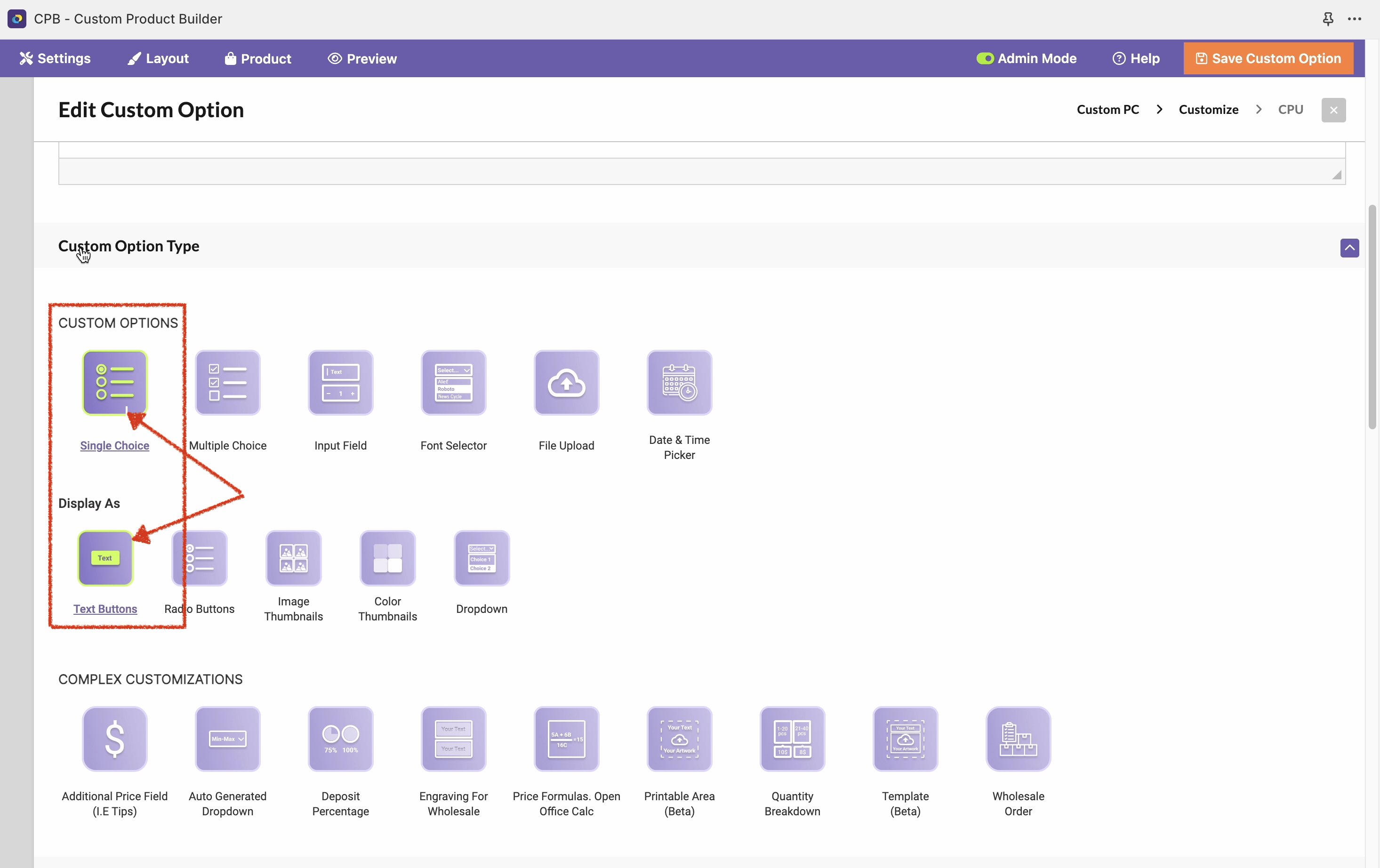
Task: Choose the Date & Time Picker icon
Action: tap(679, 382)
